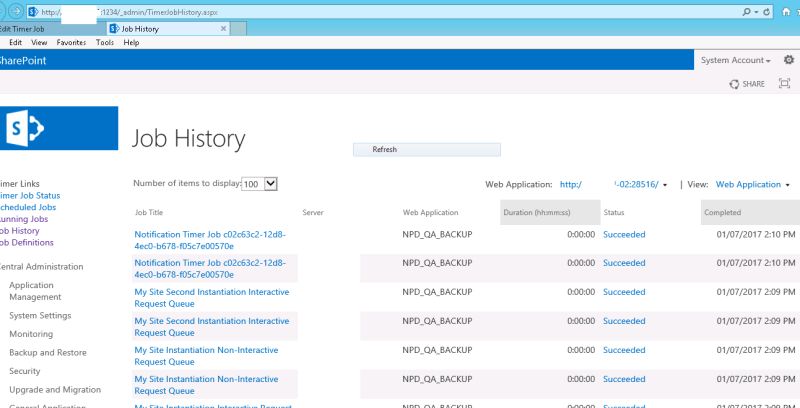Screen dimensions: 800x408
Task: Click the address bar search dropdown arrow
Action: (x=756, y=12)
